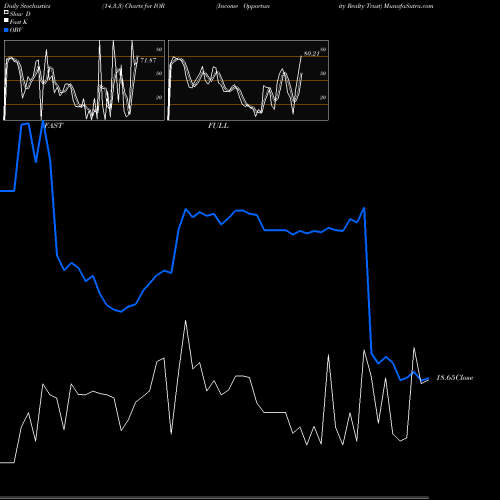Click the Slow D legend swatch
This screenshot has height=500, width=500.
point(6,13)
